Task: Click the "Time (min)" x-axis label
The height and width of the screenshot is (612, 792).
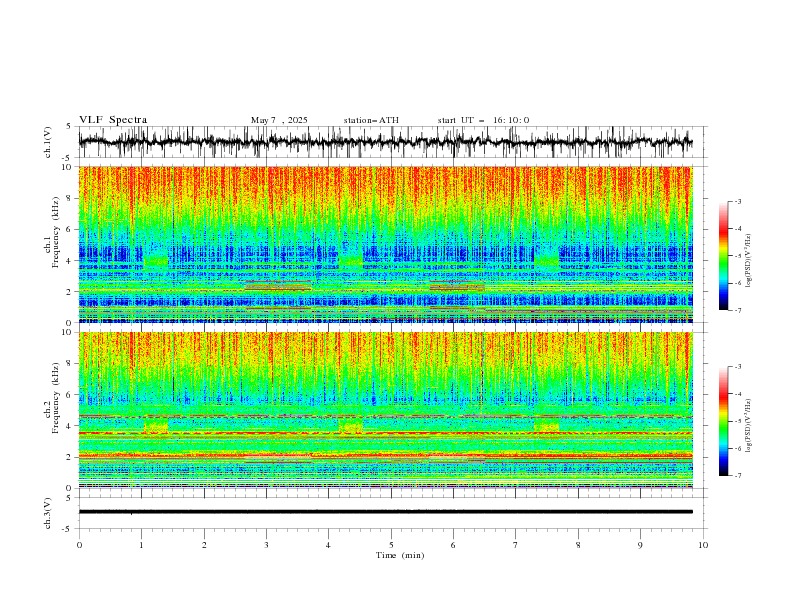Action: pos(400,555)
